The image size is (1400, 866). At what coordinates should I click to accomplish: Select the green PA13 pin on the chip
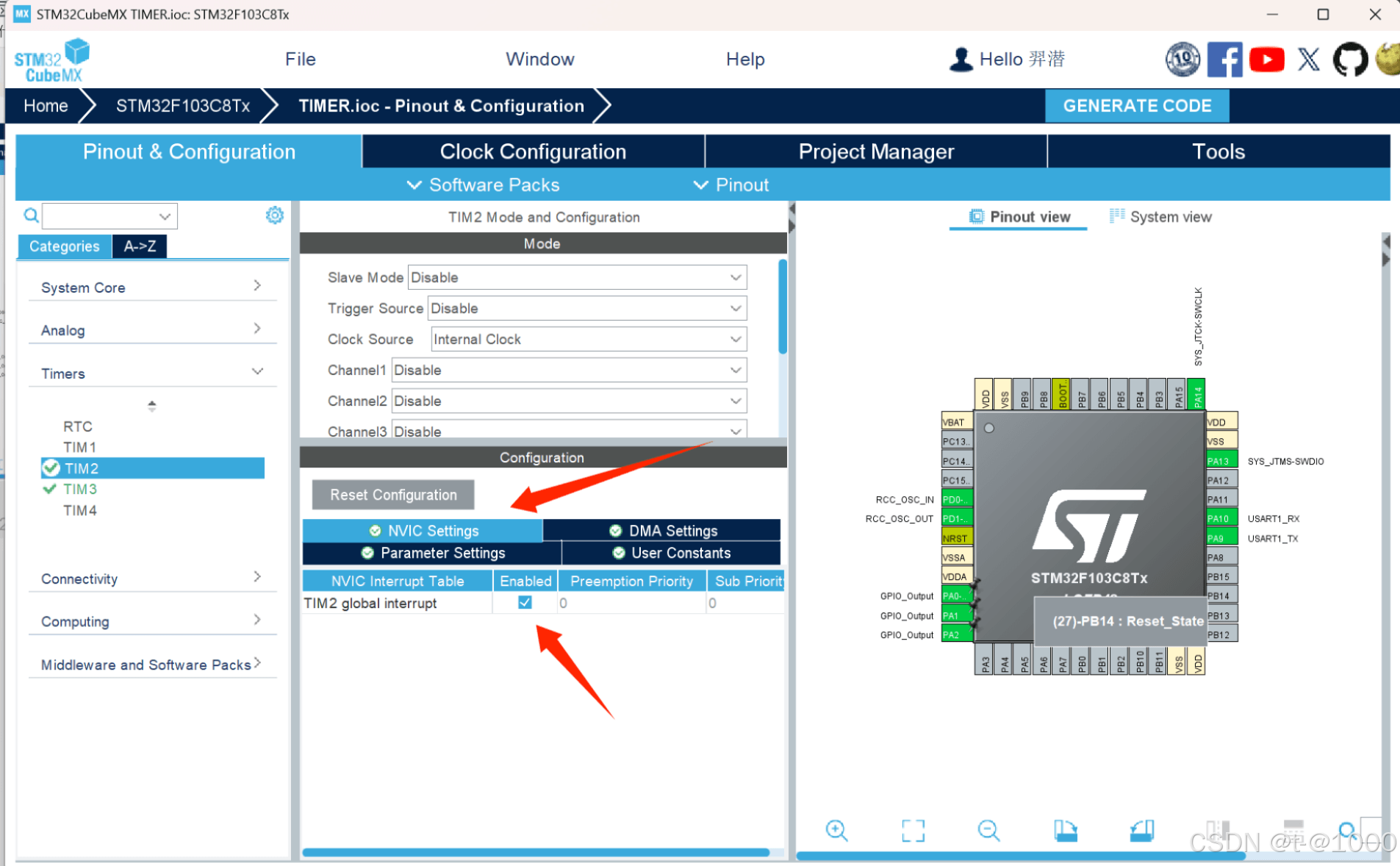tap(1221, 461)
